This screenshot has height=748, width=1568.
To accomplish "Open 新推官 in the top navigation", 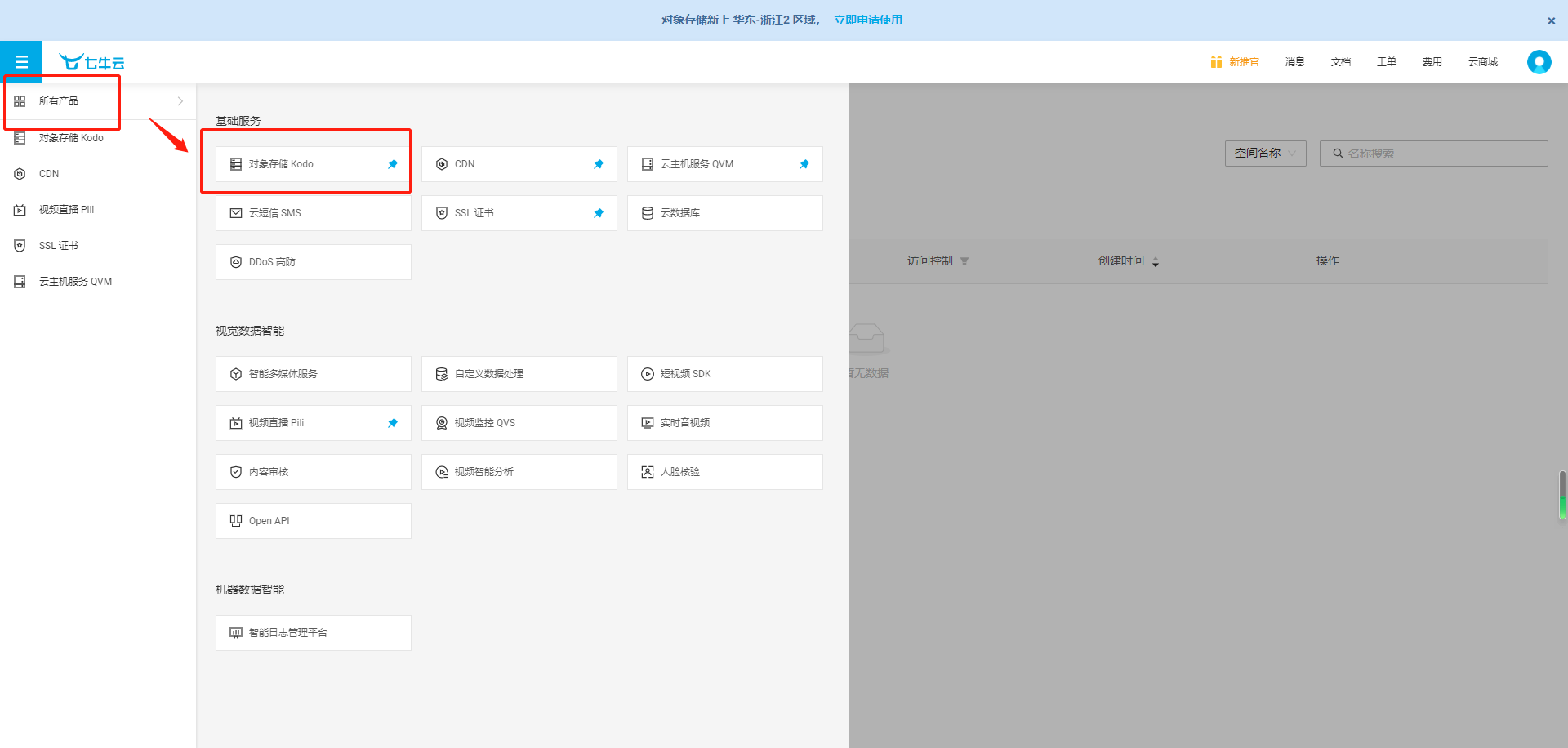I will point(1244,62).
